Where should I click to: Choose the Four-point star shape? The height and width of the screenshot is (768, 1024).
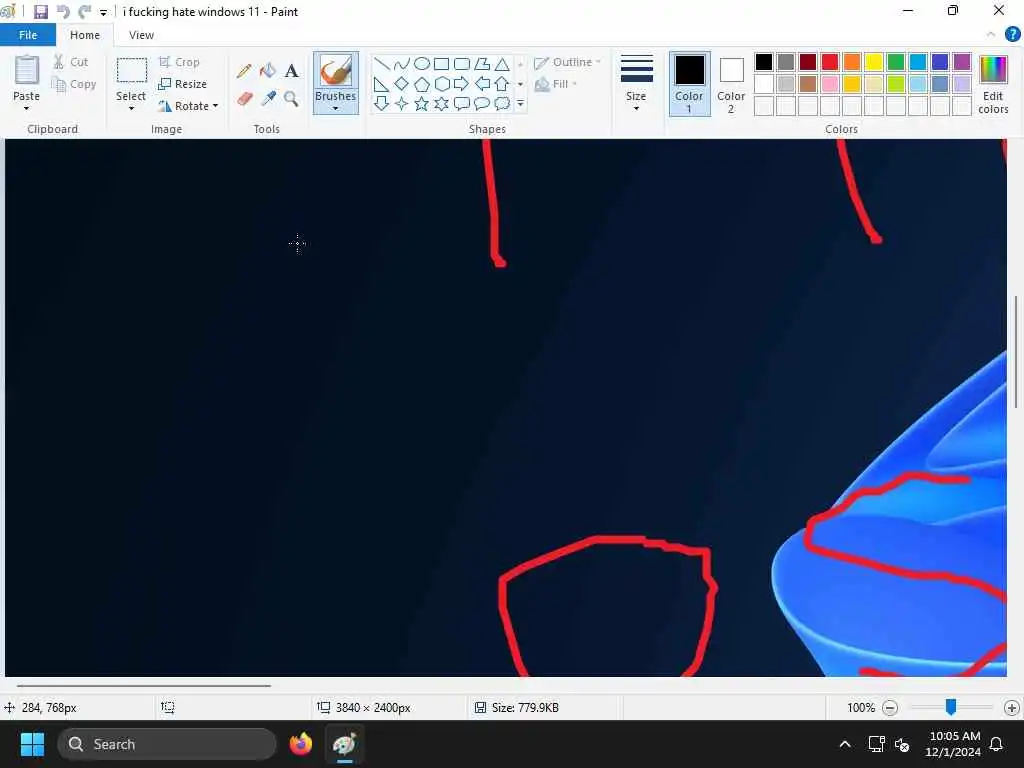pos(402,103)
